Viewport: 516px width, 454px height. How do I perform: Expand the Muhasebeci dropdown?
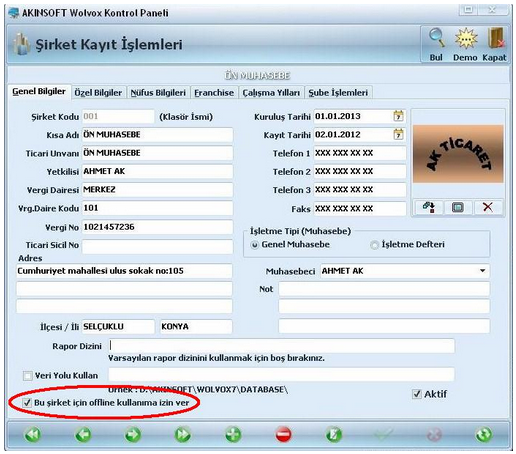(x=482, y=271)
